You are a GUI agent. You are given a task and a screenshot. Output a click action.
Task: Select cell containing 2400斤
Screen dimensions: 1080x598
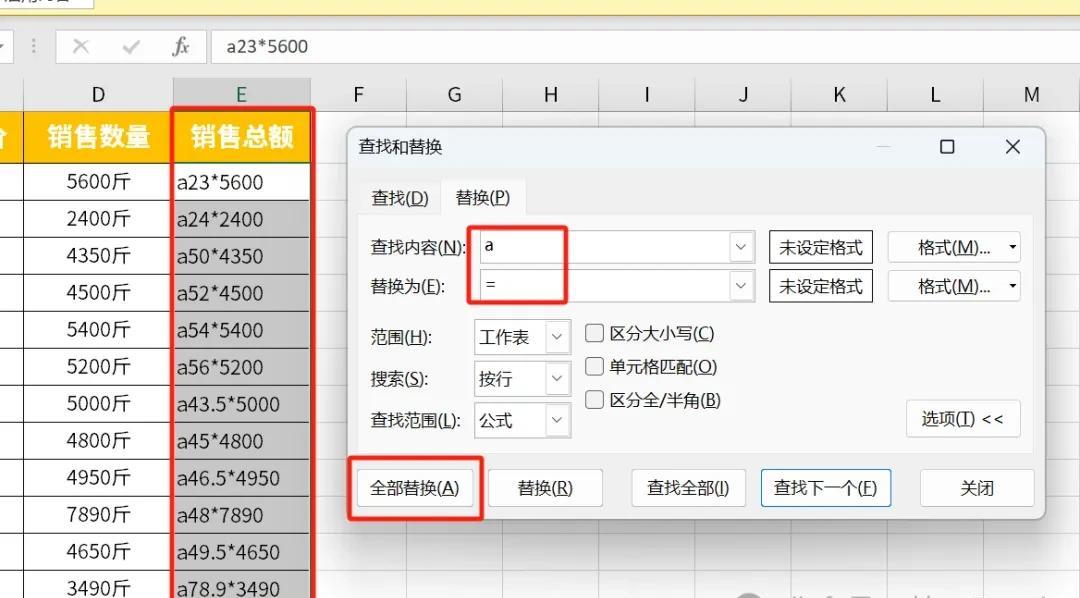click(x=98, y=219)
